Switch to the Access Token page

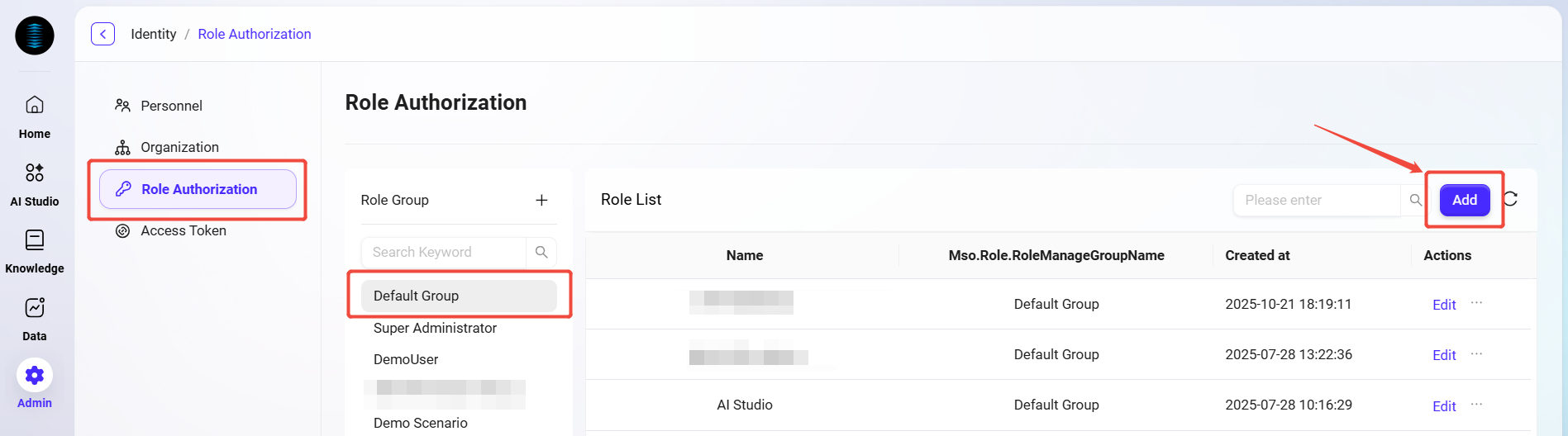[183, 230]
